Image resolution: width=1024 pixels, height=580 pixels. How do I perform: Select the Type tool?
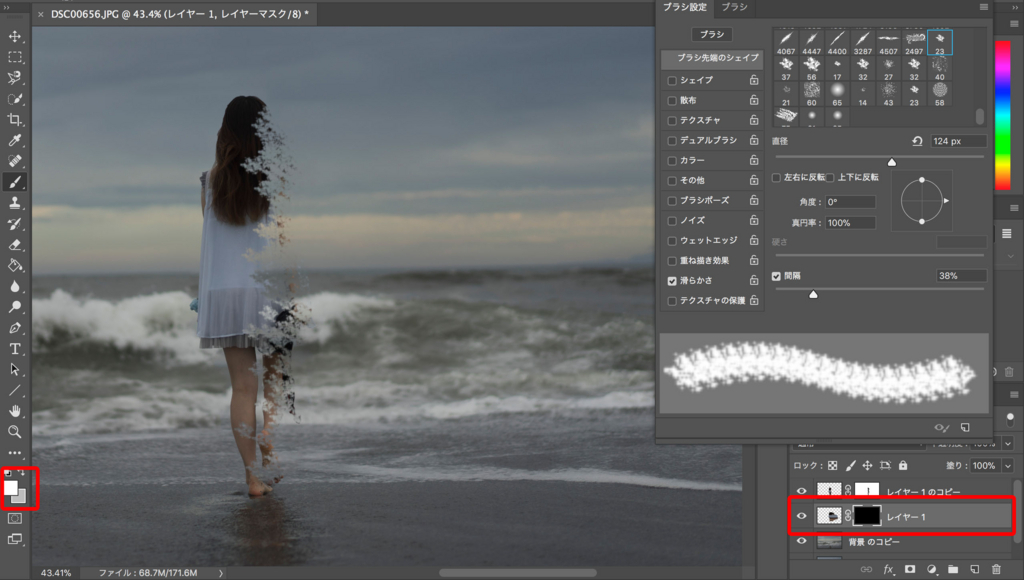pos(14,349)
